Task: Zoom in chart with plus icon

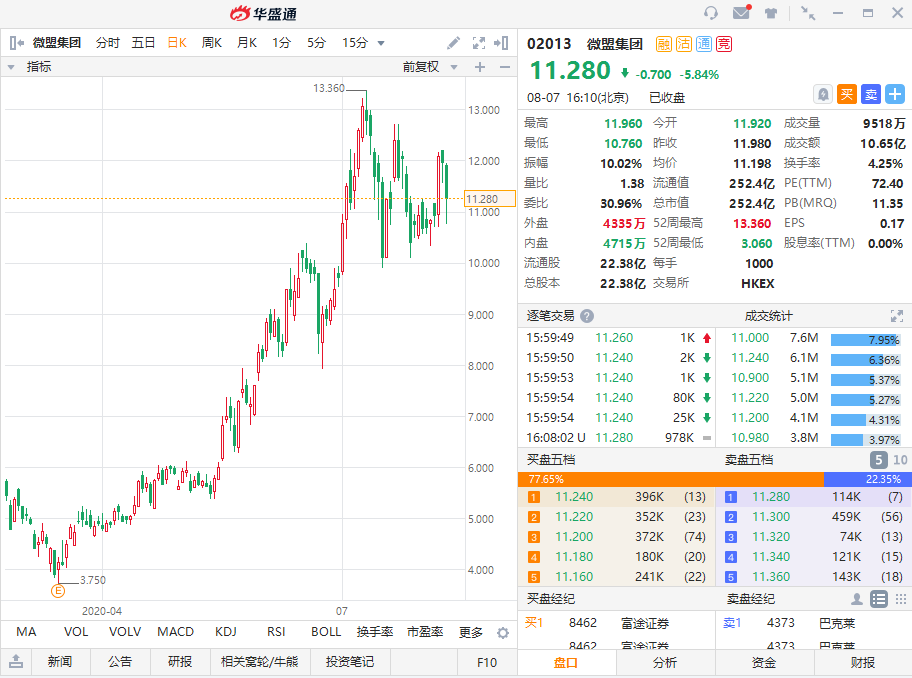Action: (x=480, y=67)
